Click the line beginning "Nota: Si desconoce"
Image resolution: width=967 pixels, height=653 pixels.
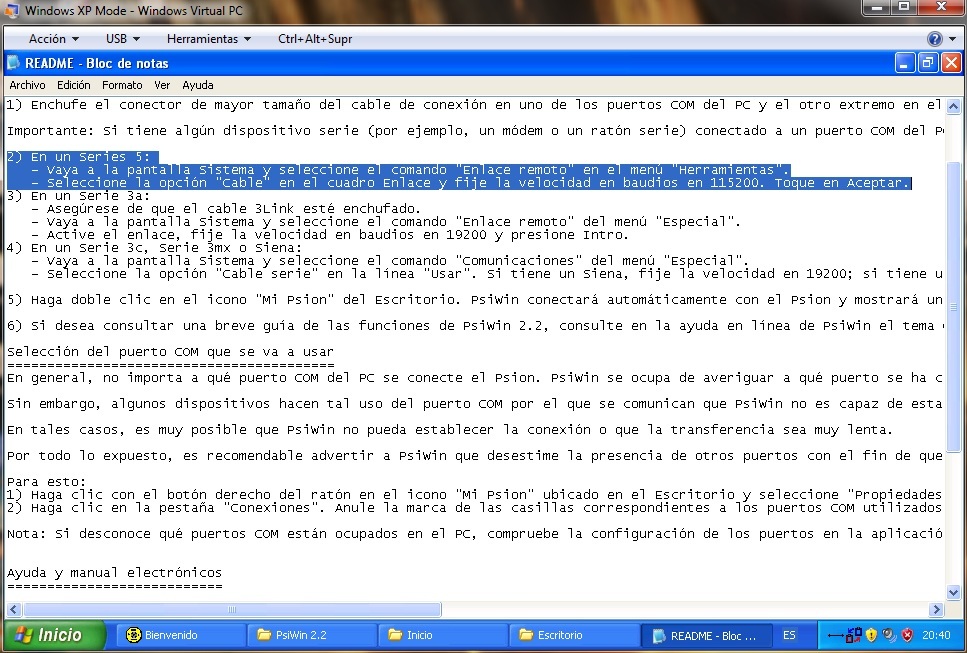tap(475, 534)
